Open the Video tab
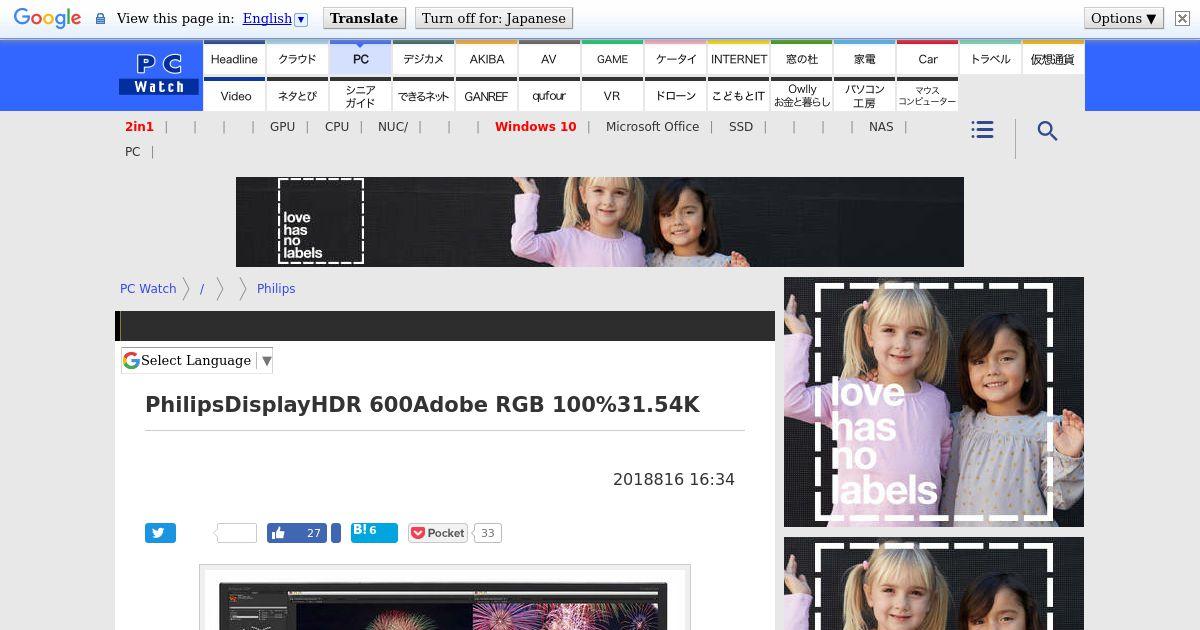Screen dimensions: 1200x630 [x=234, y=95]
